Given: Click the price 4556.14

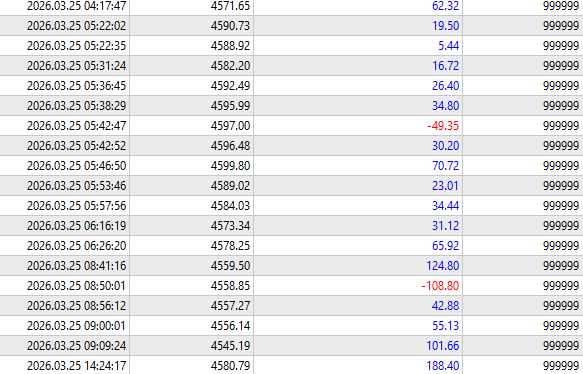Looking at the screenshot, I should 231,326.
